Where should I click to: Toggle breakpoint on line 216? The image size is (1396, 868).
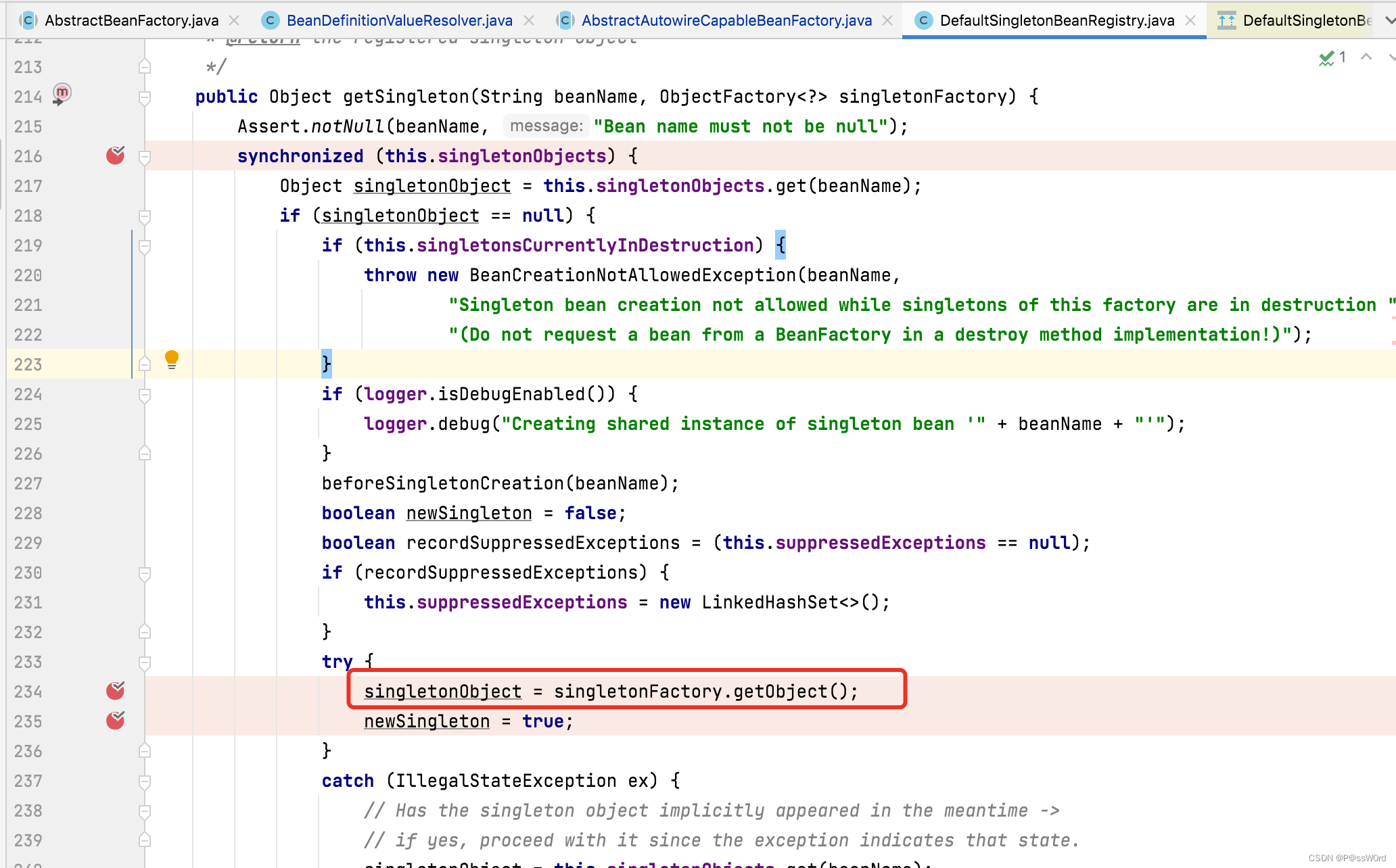116,155
